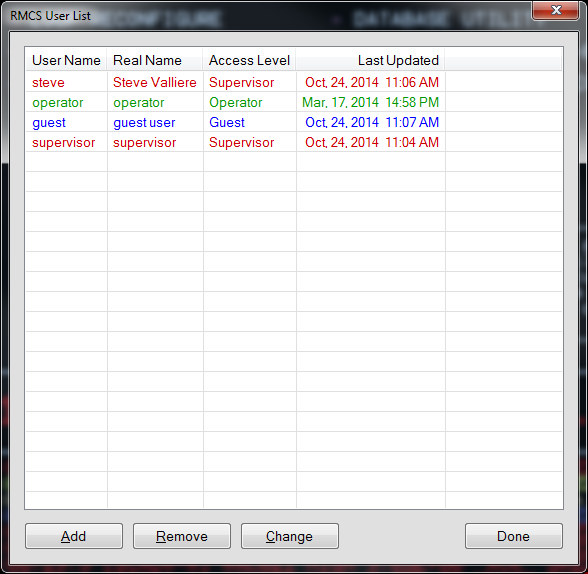This screenshot has width=588, height=574.
Task: Click the Mar. 17, 2014 14:58 PM timestamp
Action: [370, 102]
